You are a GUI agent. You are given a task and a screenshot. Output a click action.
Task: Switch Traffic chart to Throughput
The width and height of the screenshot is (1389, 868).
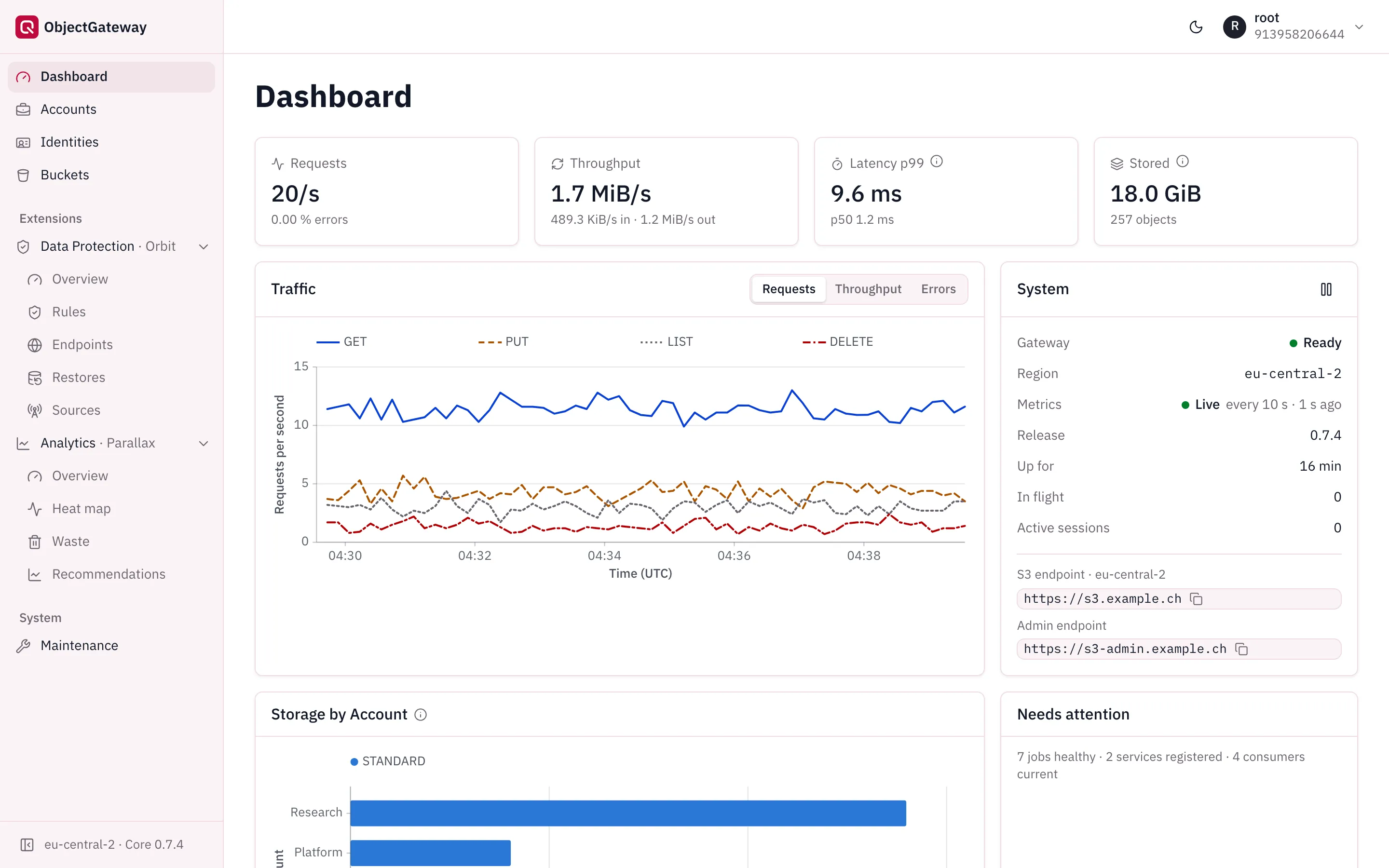[x=868, y=289]
